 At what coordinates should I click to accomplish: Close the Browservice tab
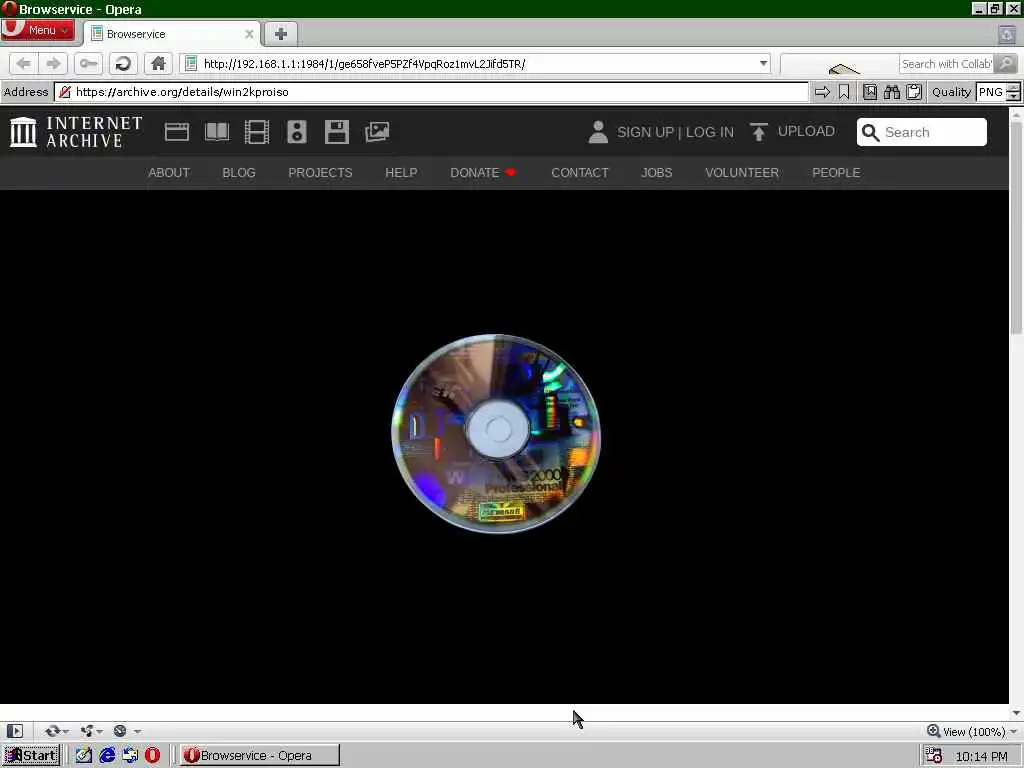[x=249, y=34]
